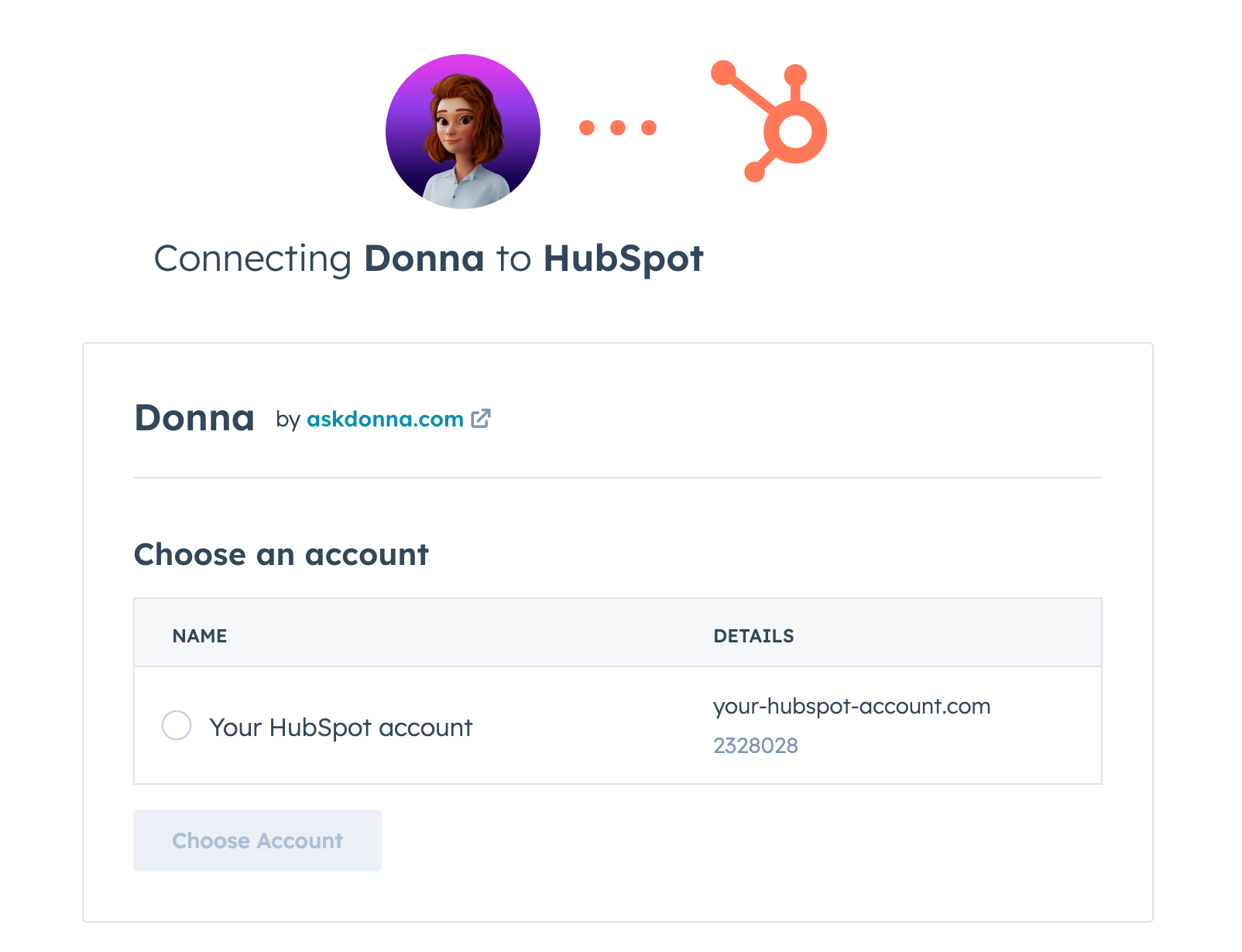Click the bold "Donna" word in the top heading
Image resolution: width=1242 pixels, height=952 pixels.
(x=424, y=259)
